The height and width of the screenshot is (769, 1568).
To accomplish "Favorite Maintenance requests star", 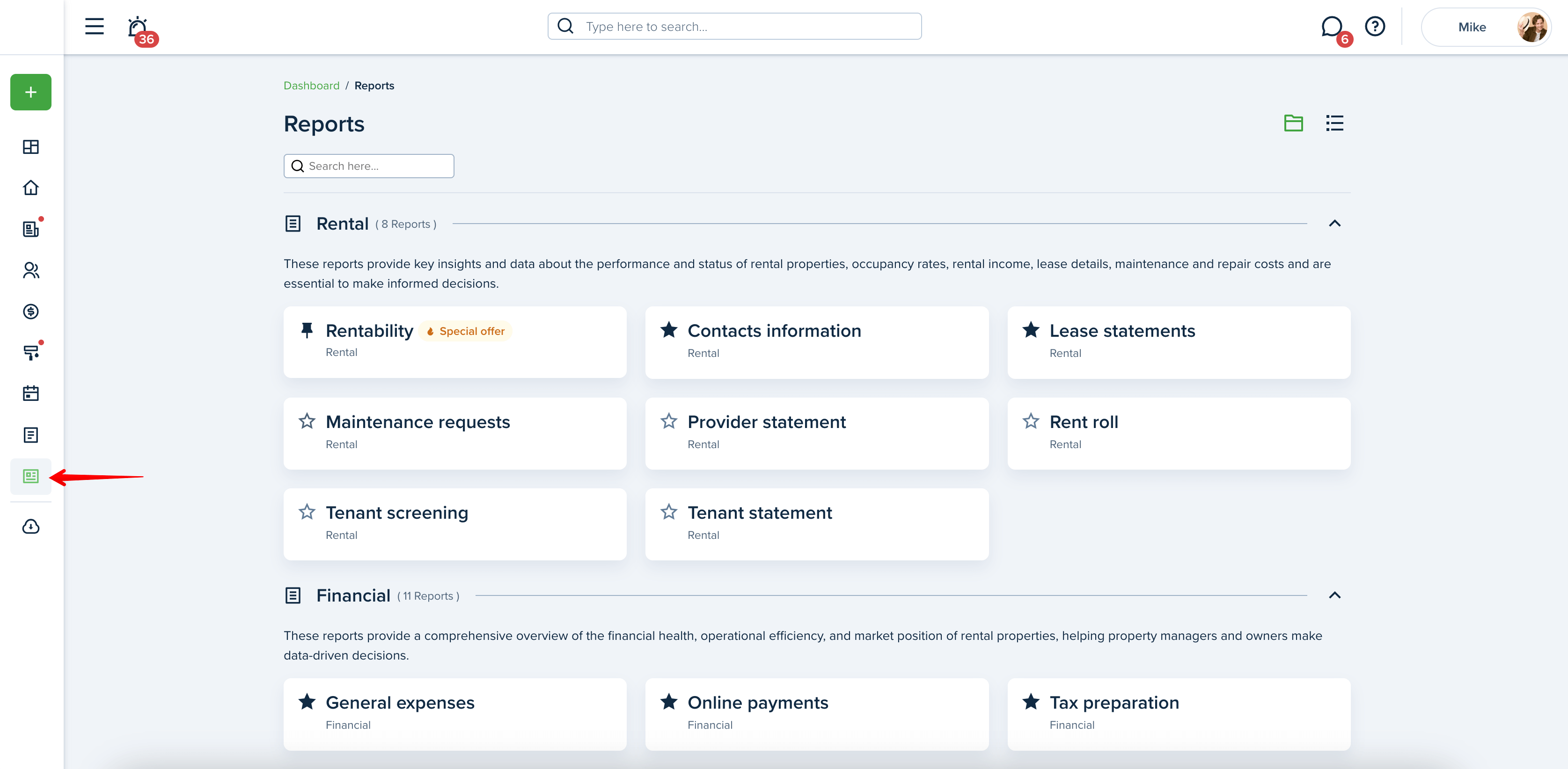I will pyautogui.click(x=307, y=421).
